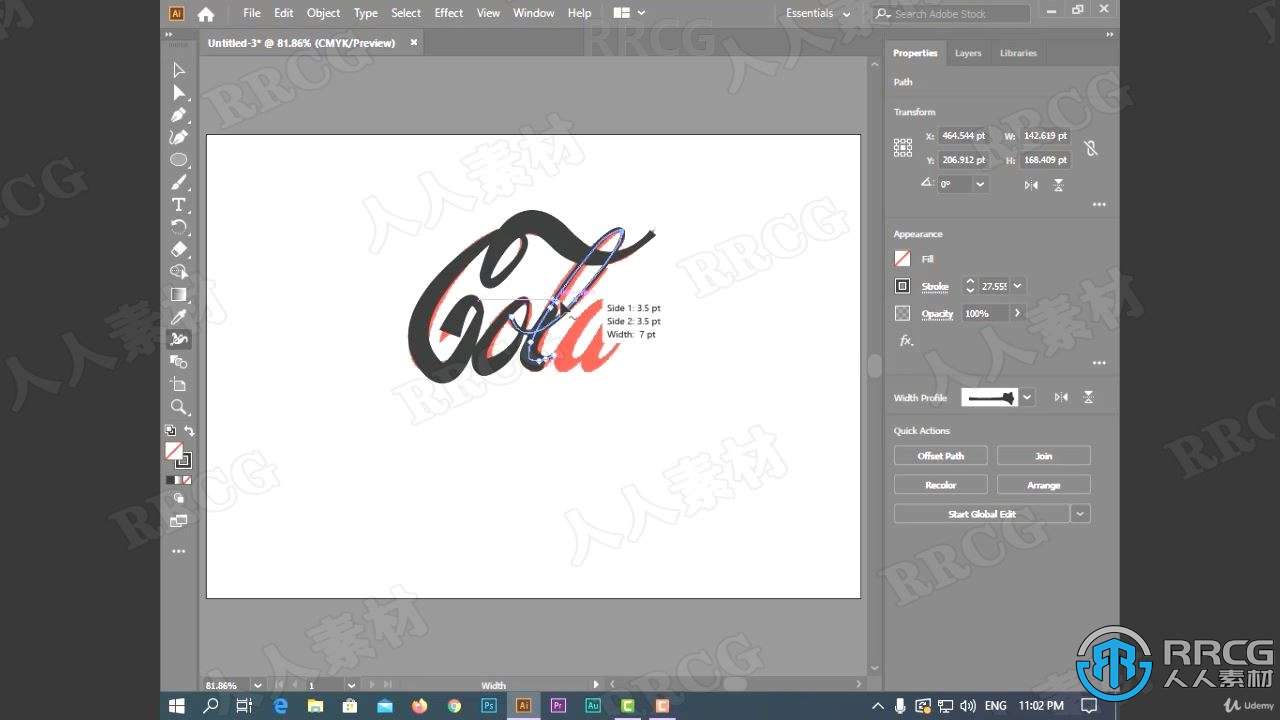Click Search Adobe Stock field
Image resolution: width=1280 pixels, height=720 pixels.
(951, 14)
